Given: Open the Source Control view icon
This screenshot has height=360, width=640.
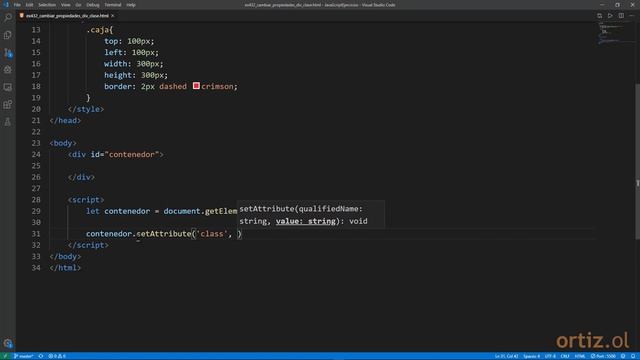Looking at the screenshot, I should pyautogui.click(x=8, y=53).
